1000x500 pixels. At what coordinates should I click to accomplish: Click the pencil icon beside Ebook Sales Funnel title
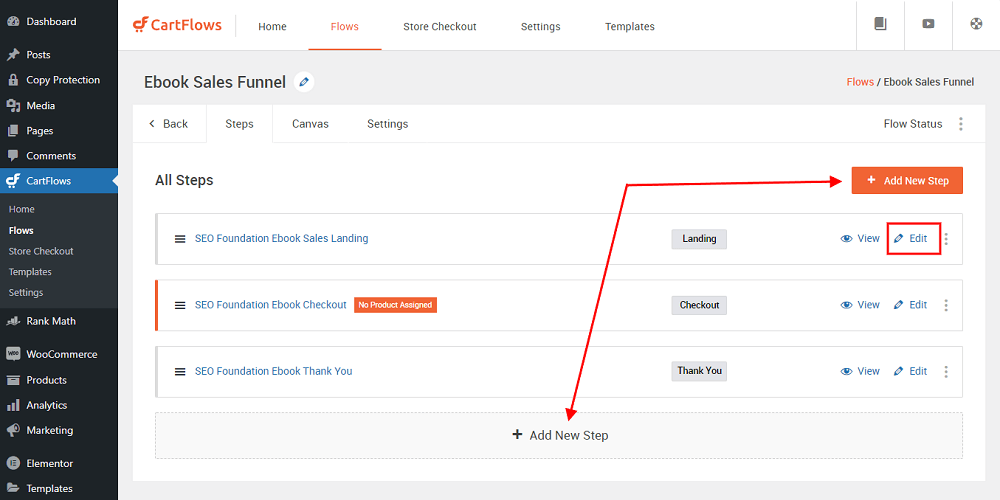pyautogui.click(x=304, y=82)
